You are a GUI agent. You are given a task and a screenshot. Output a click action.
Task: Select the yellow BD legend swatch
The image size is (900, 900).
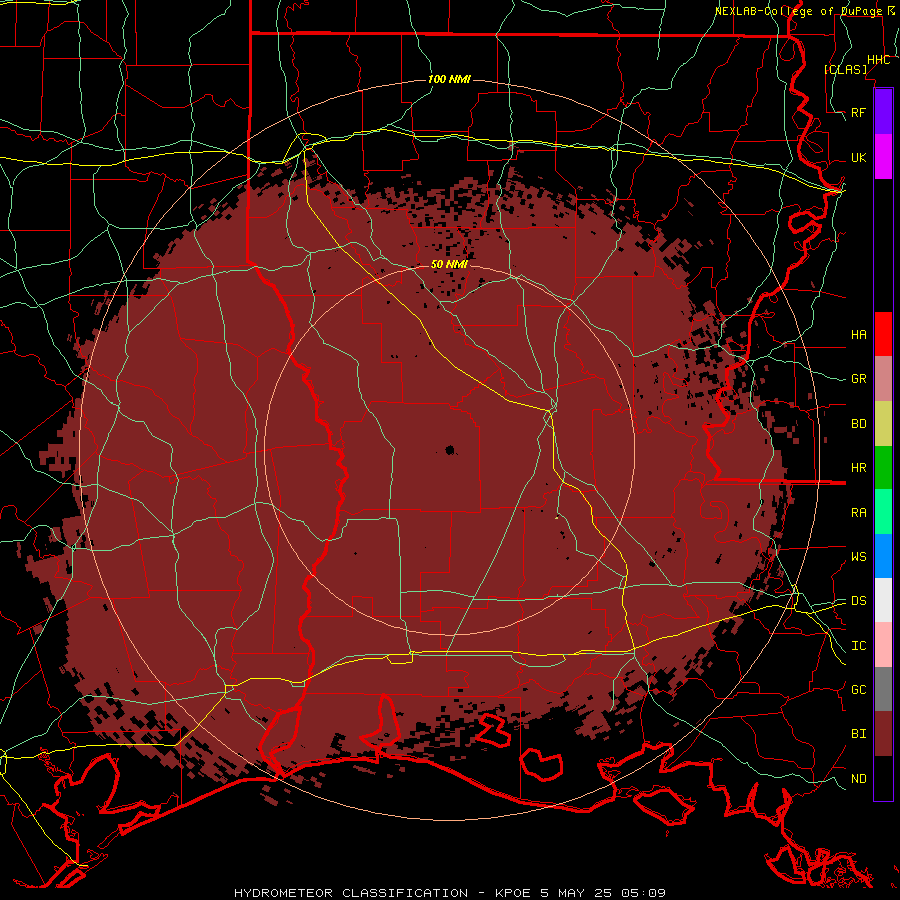pos(883,424)
